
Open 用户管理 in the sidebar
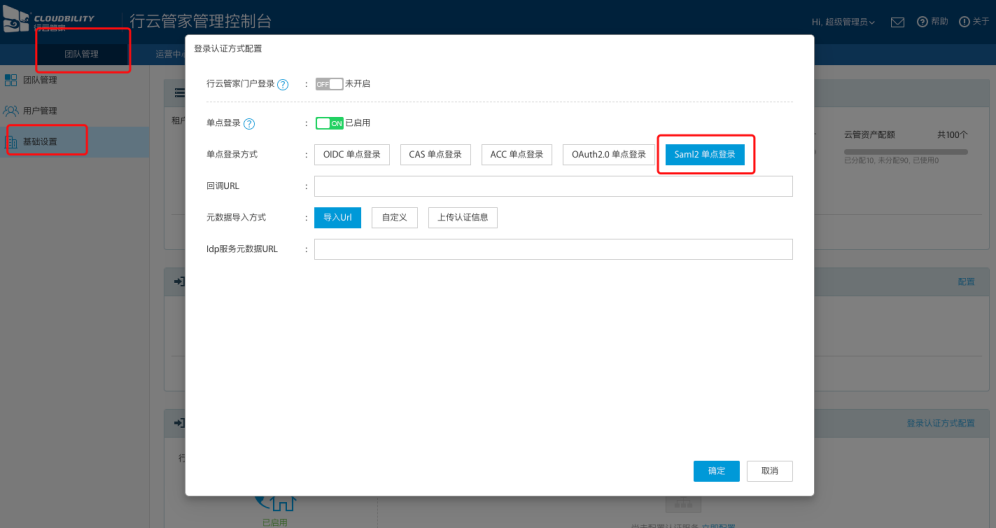pos(40,111)
